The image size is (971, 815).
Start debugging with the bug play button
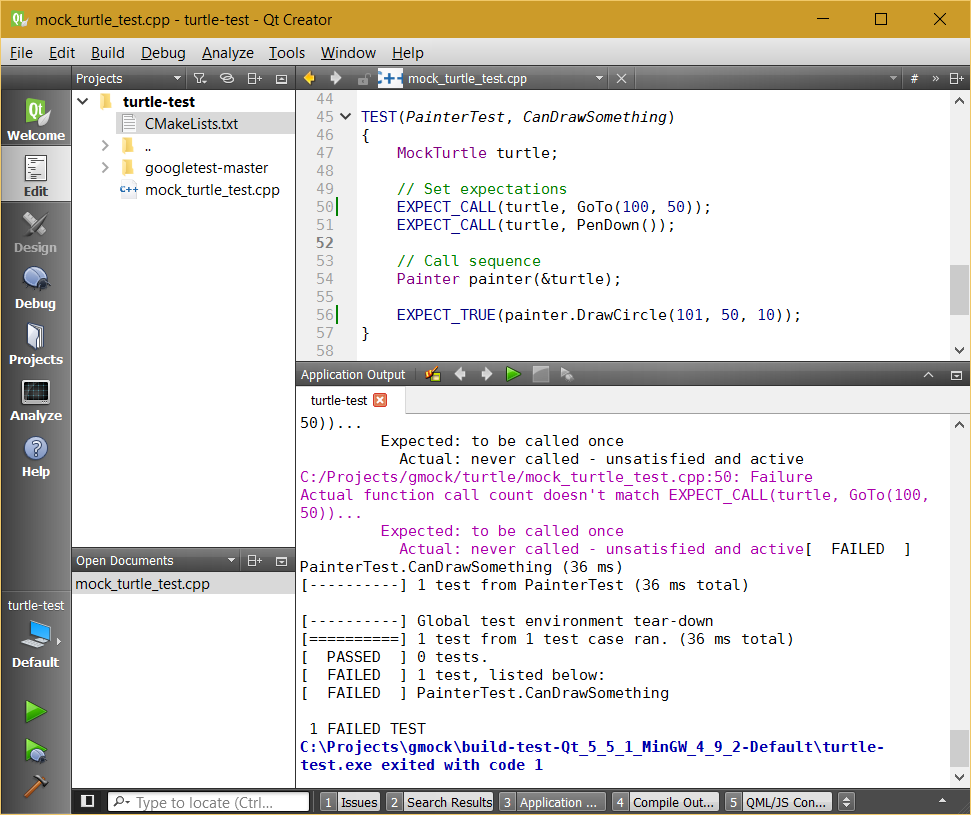(36, 750)
